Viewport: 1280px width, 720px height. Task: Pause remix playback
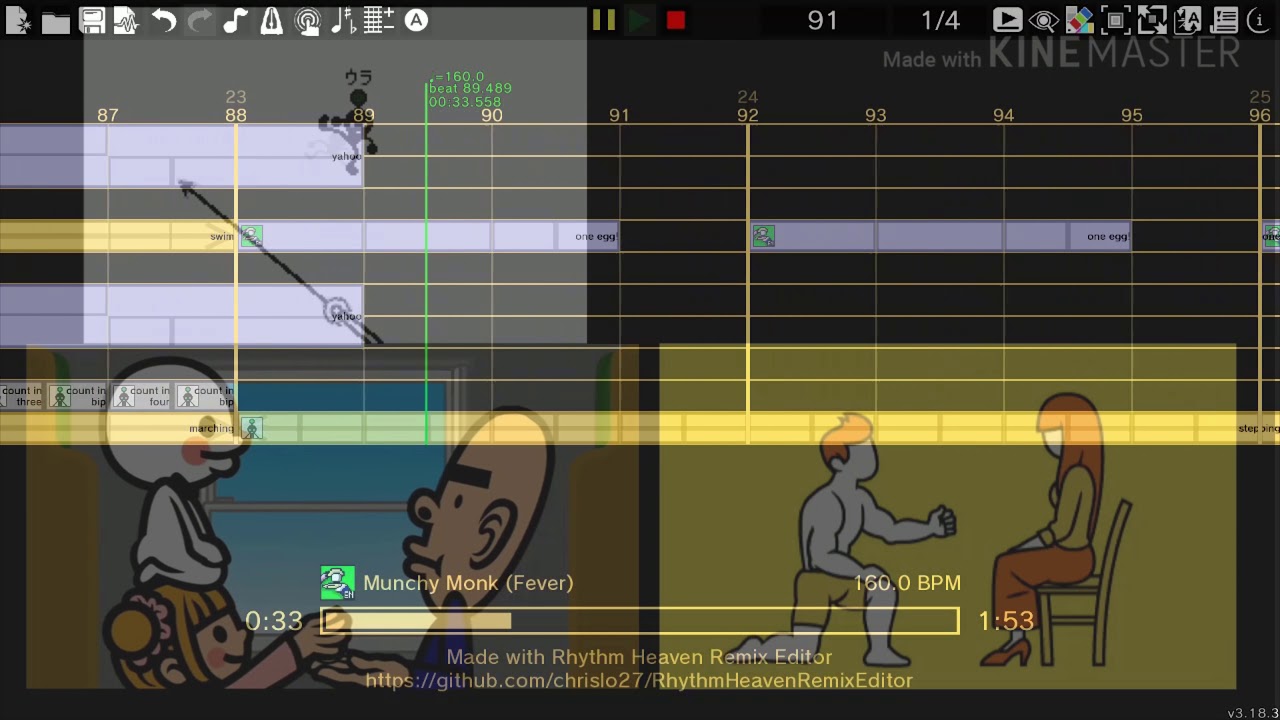point(603,20)
